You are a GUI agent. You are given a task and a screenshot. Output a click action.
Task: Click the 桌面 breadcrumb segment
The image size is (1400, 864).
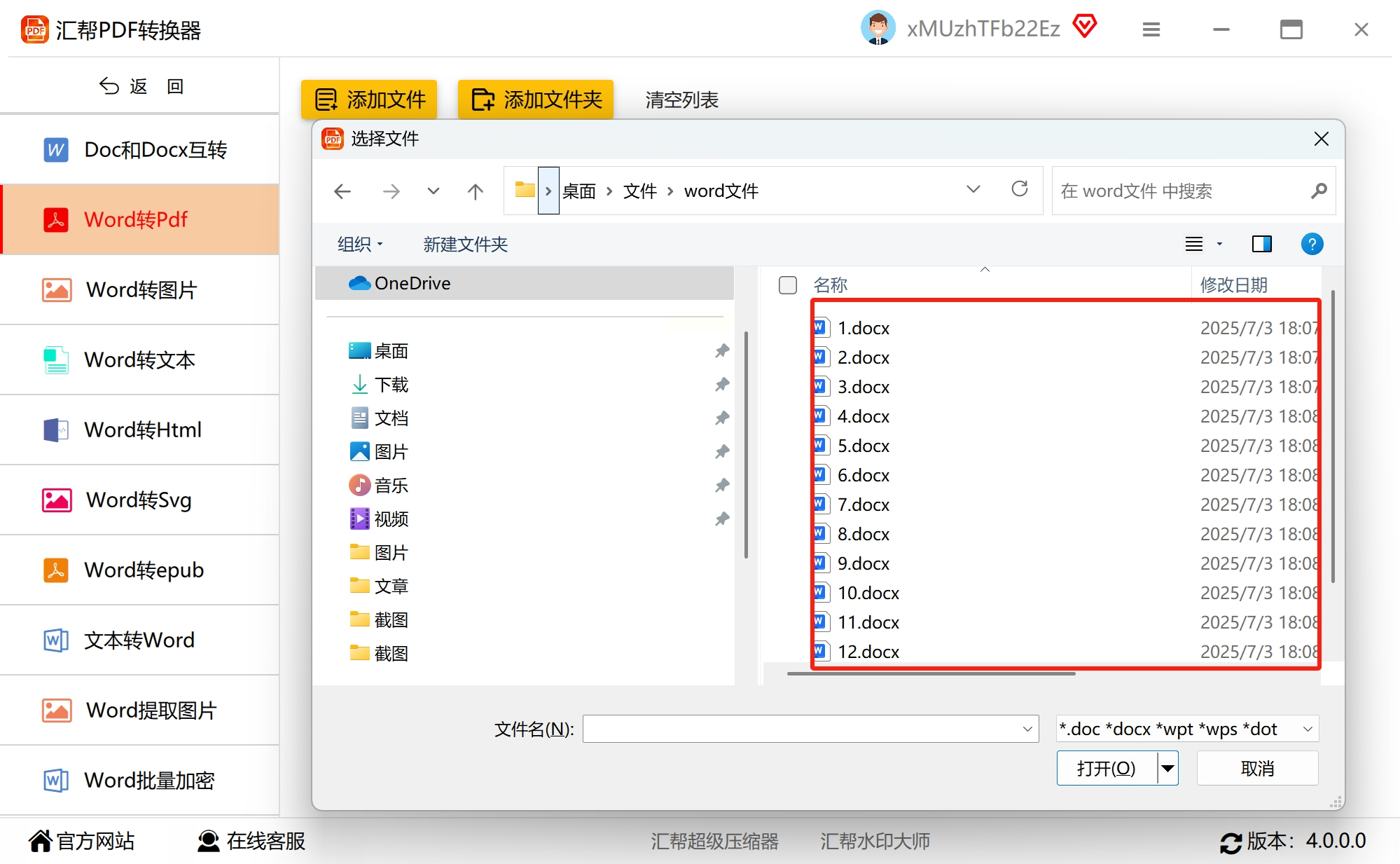578,191
